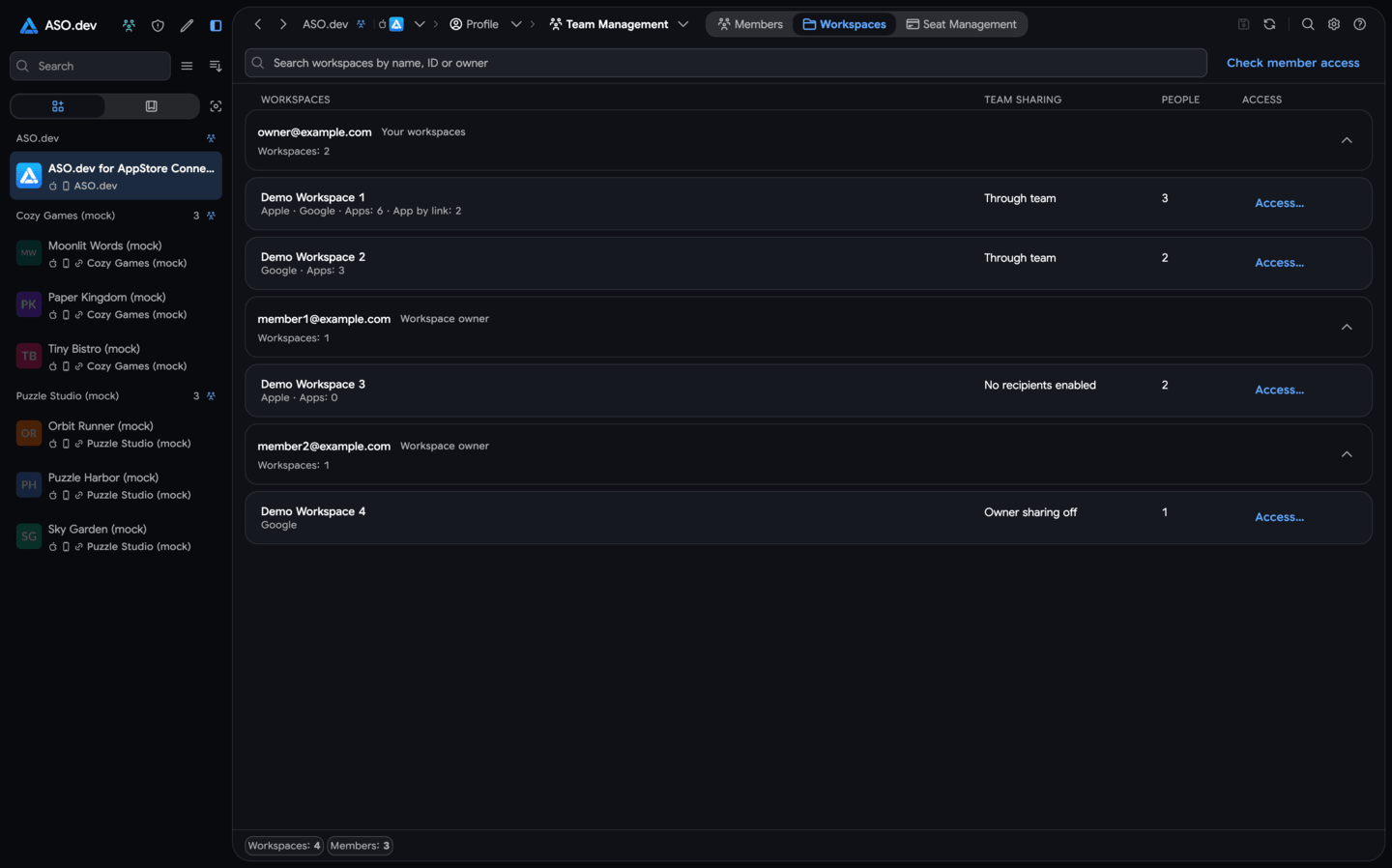1392x868 pixels.
Task: Click the Paper Kingdom (mock) app icon
Action: point(29,304)
